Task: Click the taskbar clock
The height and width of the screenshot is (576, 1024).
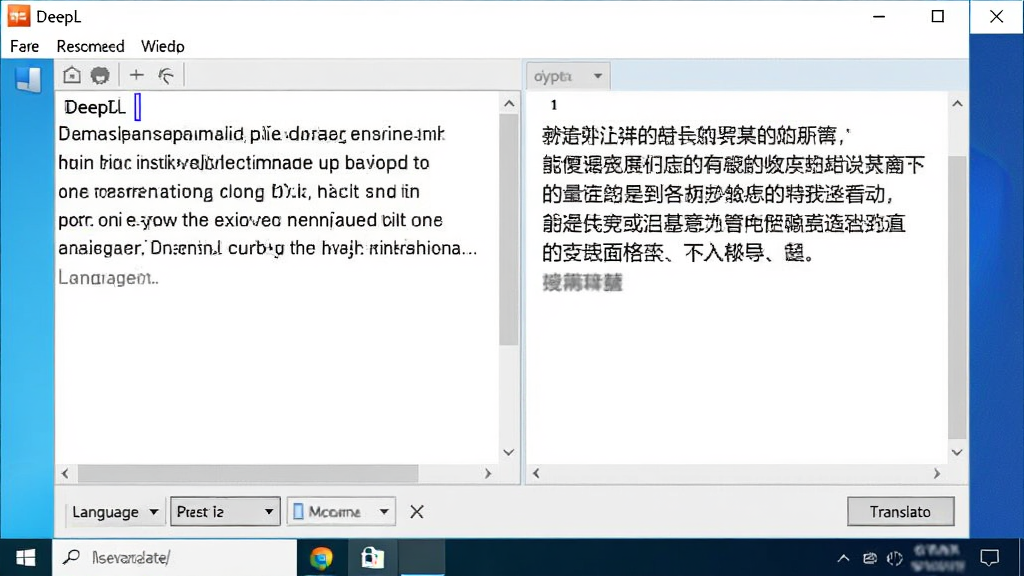Action: point(937,558)
